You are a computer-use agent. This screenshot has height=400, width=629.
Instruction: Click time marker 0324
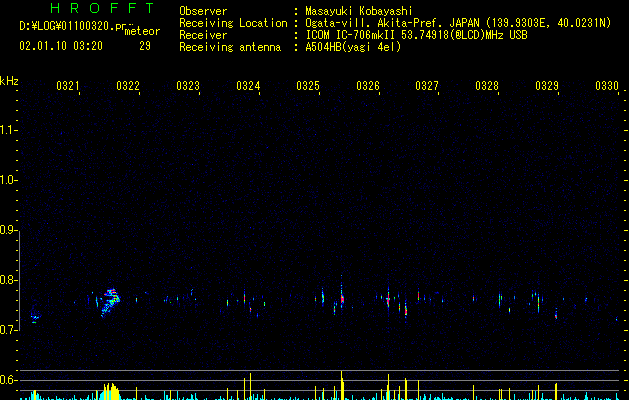[248, 86]
